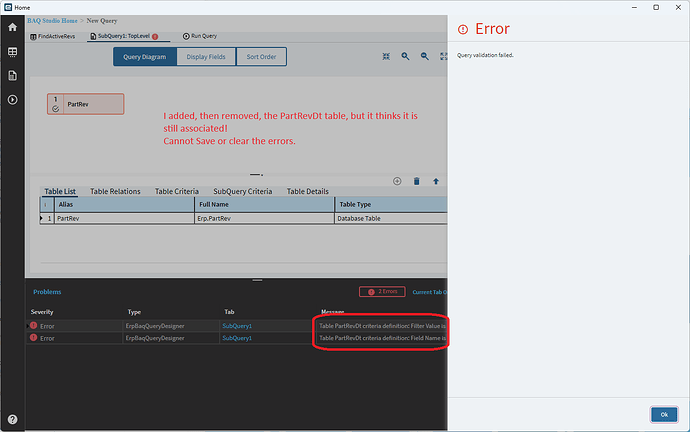Click the red error icon of the Filter Value row

[33, 326]
